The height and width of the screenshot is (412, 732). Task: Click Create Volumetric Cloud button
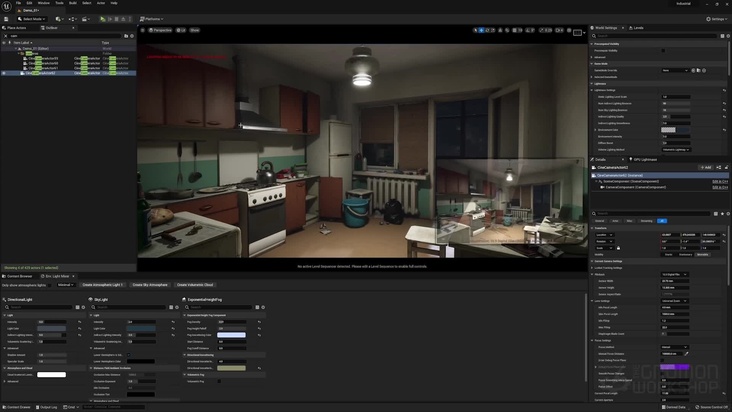[x=196, y=284]
